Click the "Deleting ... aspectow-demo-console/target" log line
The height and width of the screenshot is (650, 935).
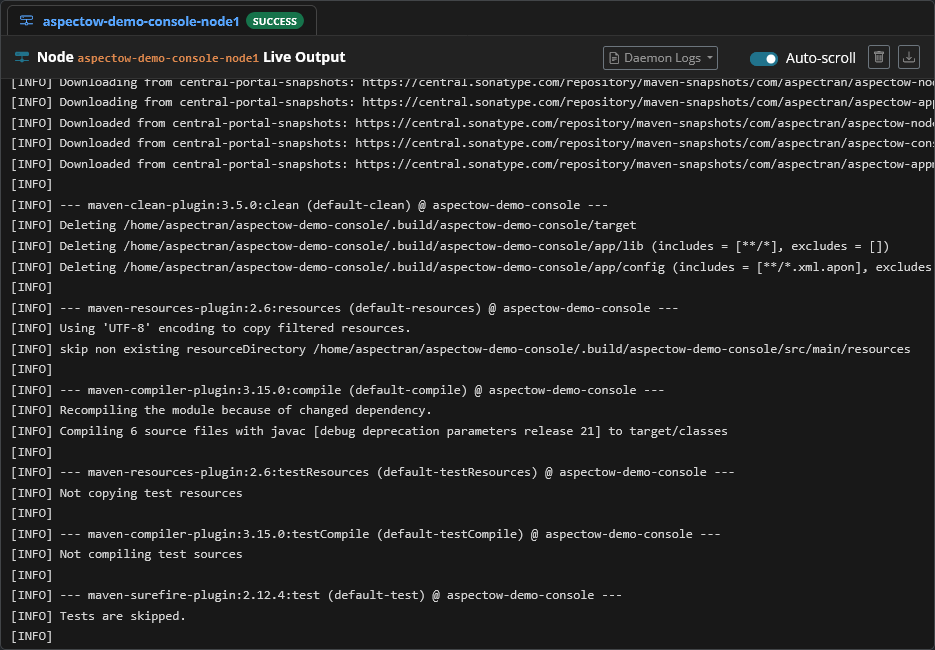pyautogui.click(x=324, y=225)
